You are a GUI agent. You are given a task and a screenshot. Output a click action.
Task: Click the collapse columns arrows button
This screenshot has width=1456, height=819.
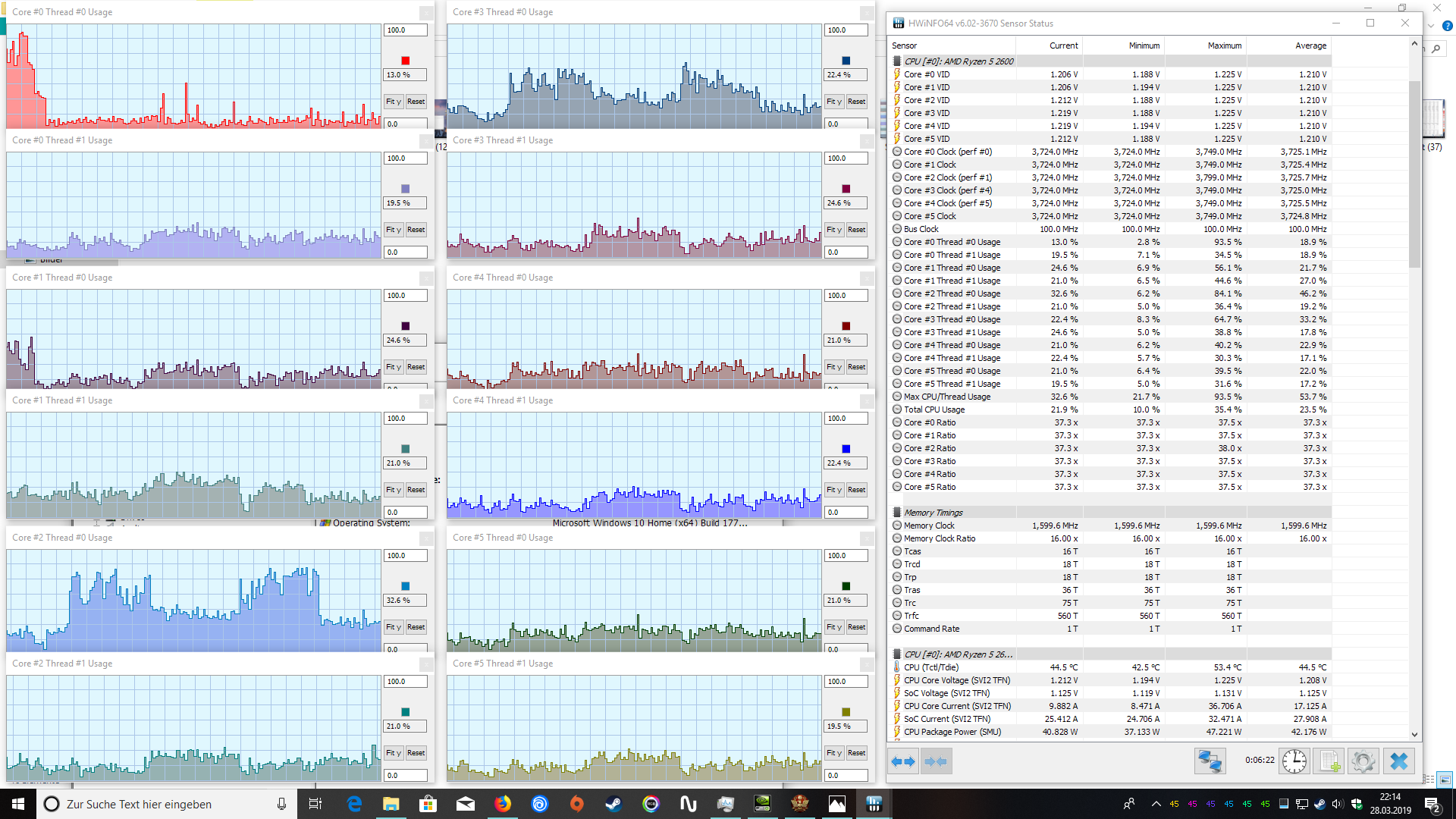click(936, 761)
